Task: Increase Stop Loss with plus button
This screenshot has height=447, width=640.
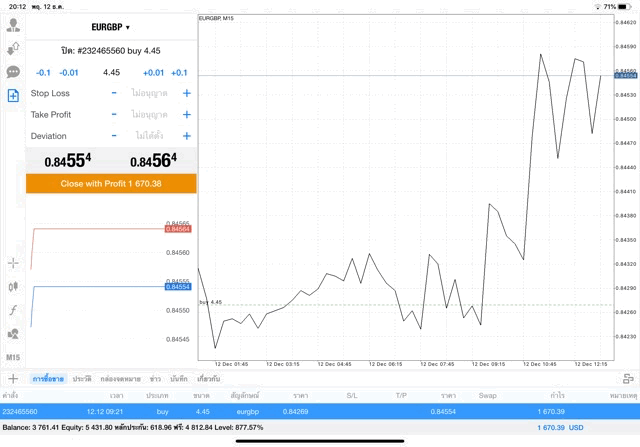Action: tap(187, 94)
